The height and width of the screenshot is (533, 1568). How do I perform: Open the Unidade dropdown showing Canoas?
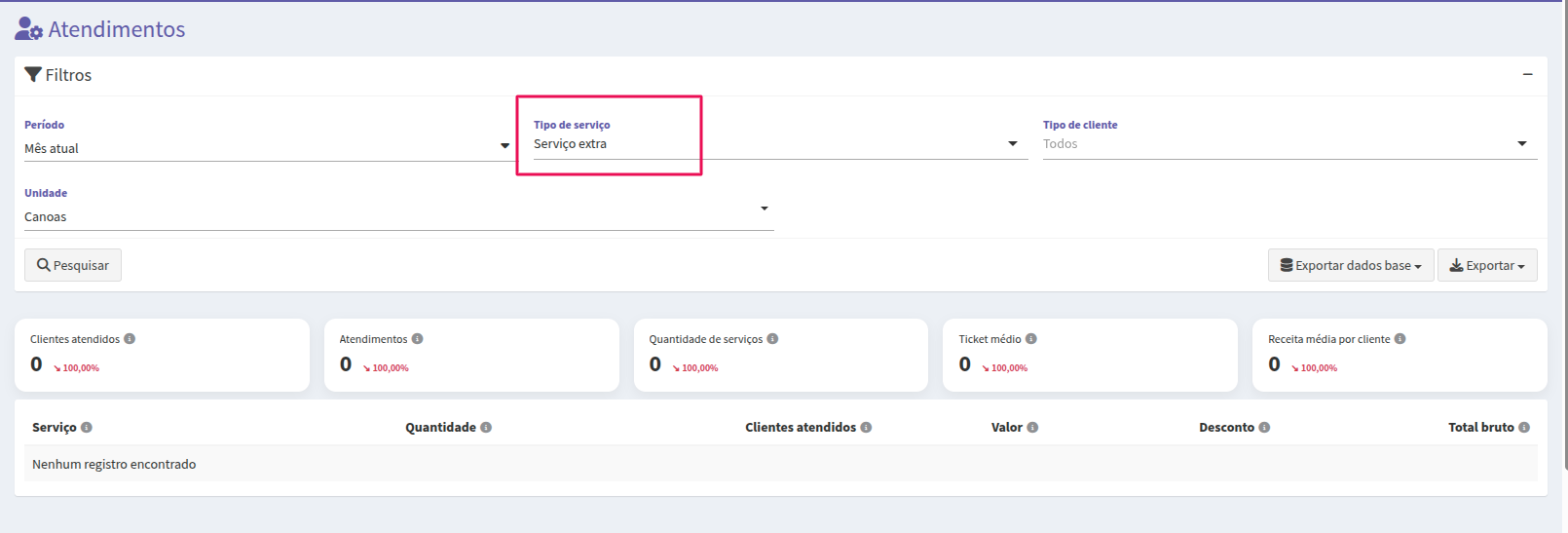click(398, 216)
